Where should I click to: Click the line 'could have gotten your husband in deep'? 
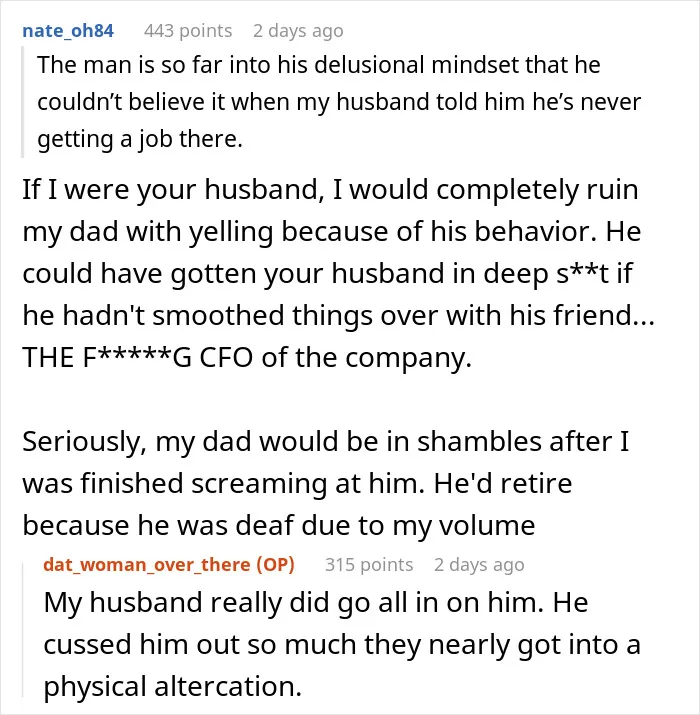[327, 274]
